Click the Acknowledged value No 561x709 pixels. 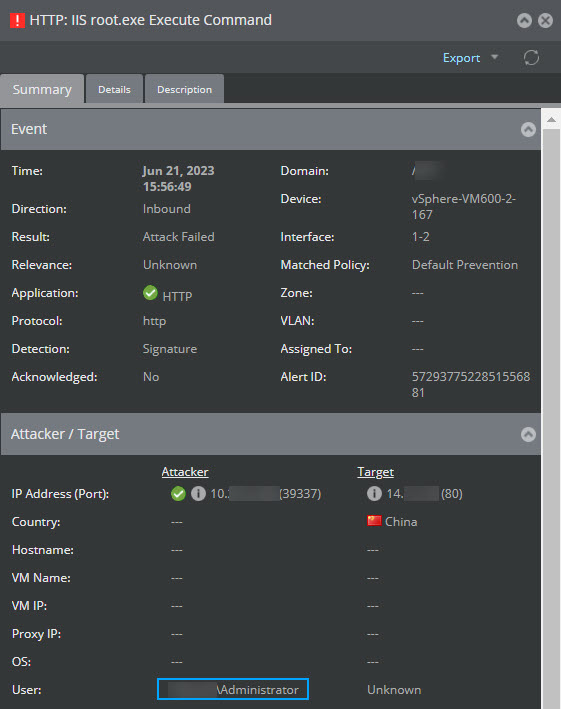(151, 377)
